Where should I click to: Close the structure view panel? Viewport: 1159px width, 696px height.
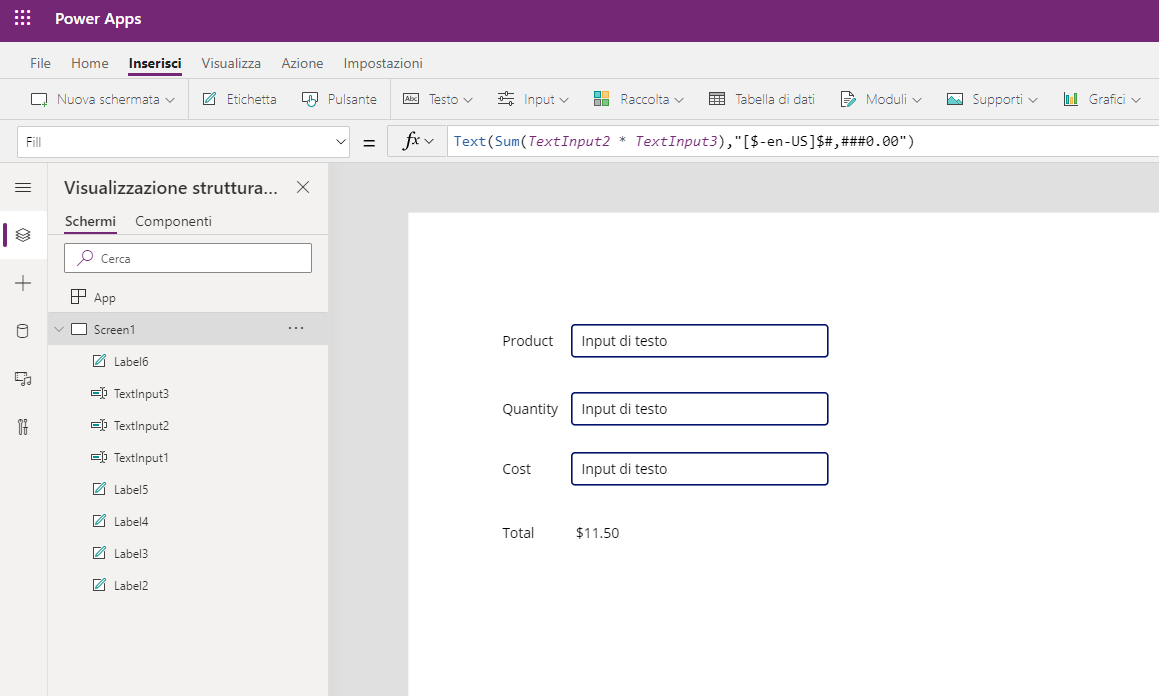pos(302,187)
